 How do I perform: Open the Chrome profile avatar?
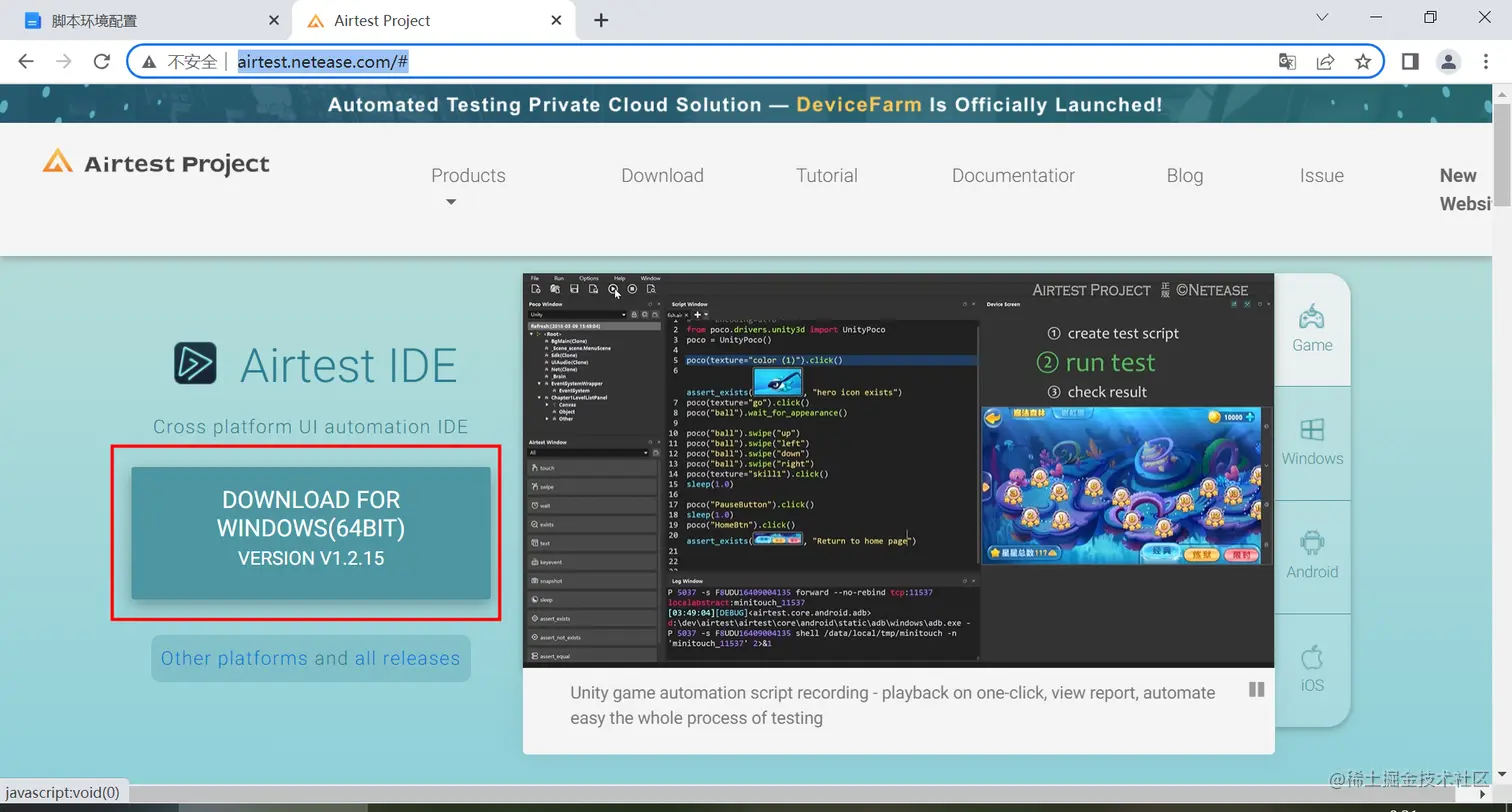[1448, 62]
